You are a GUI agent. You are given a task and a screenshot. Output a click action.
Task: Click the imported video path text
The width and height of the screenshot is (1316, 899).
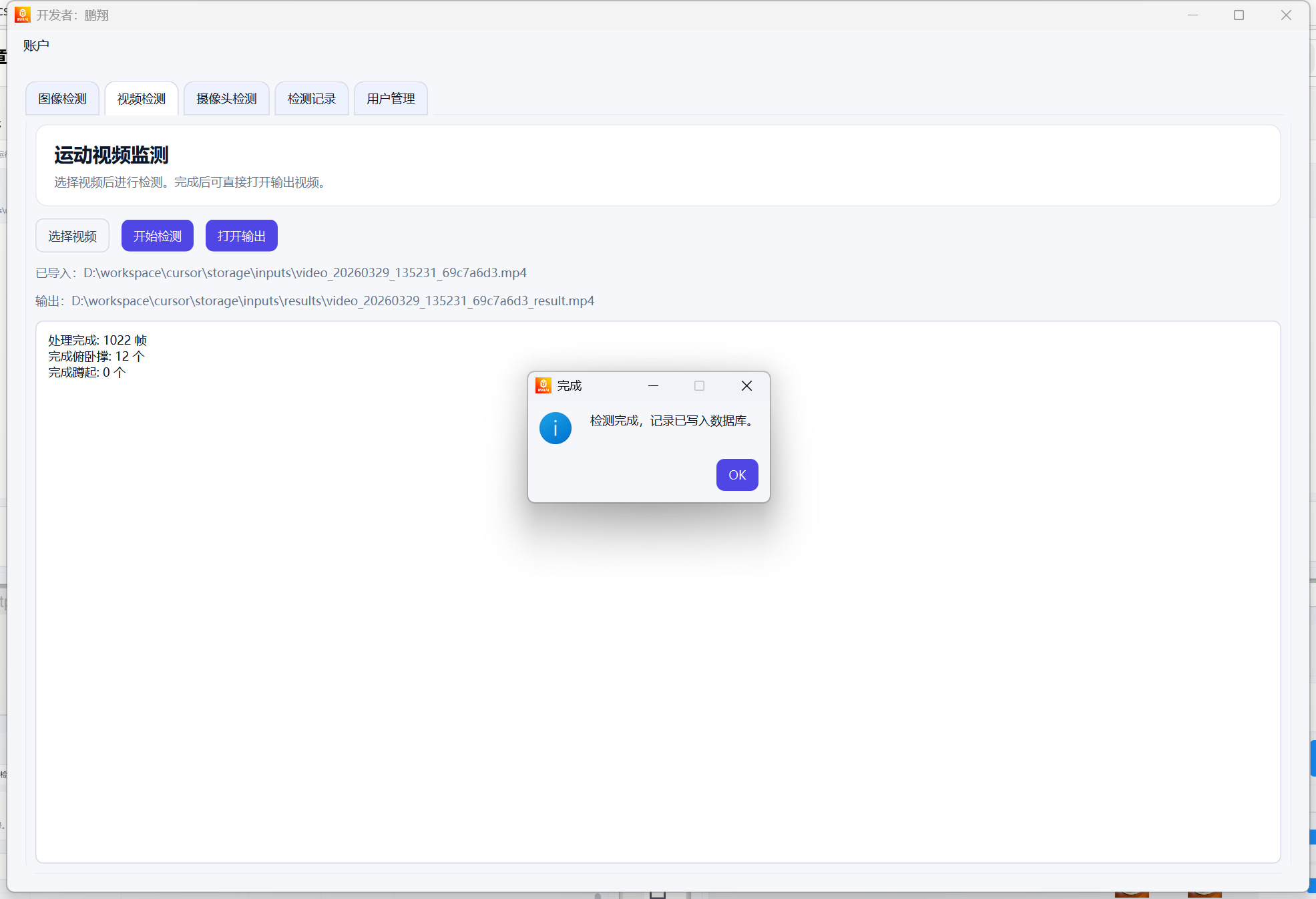coord(304,273)
